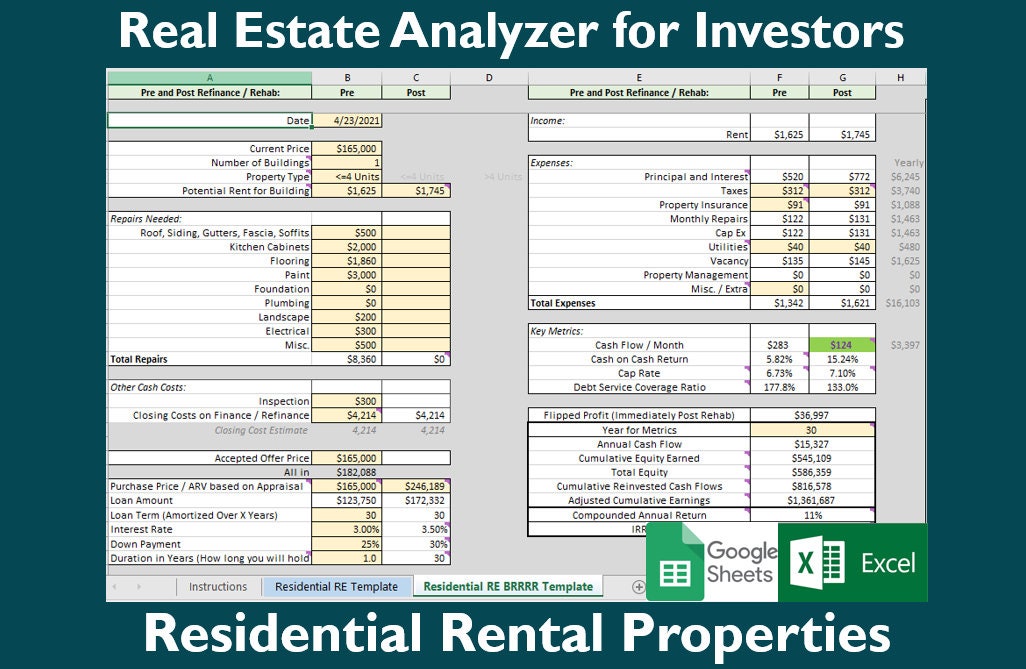Click Cumulative Equity Earned $545,109

(x=813, y=458)
